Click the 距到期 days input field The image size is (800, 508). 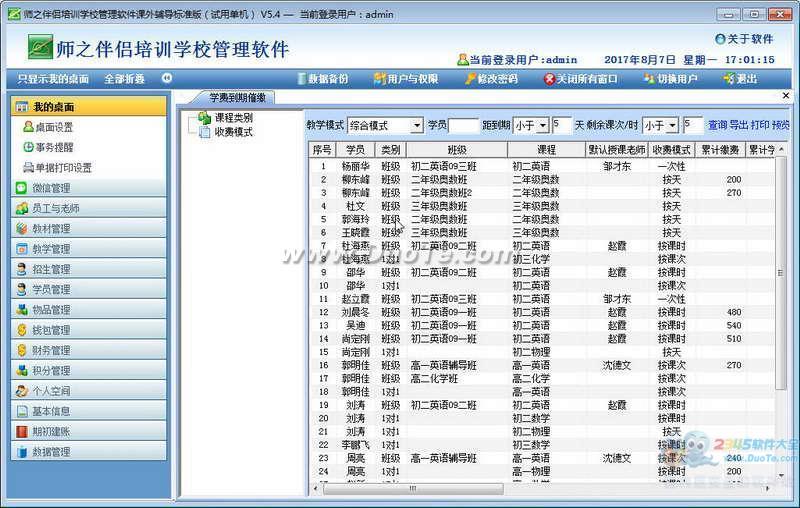(x=561, y=125)
